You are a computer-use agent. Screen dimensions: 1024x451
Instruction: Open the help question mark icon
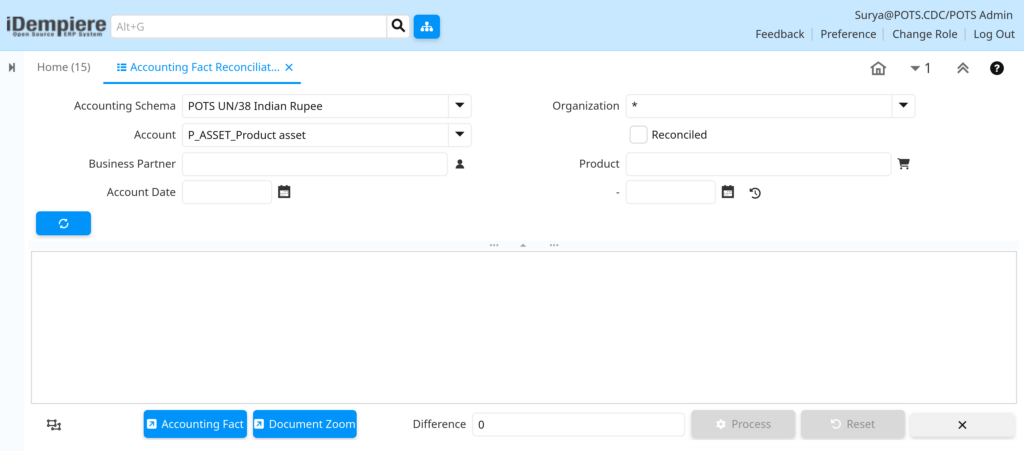tap(997, 68)
